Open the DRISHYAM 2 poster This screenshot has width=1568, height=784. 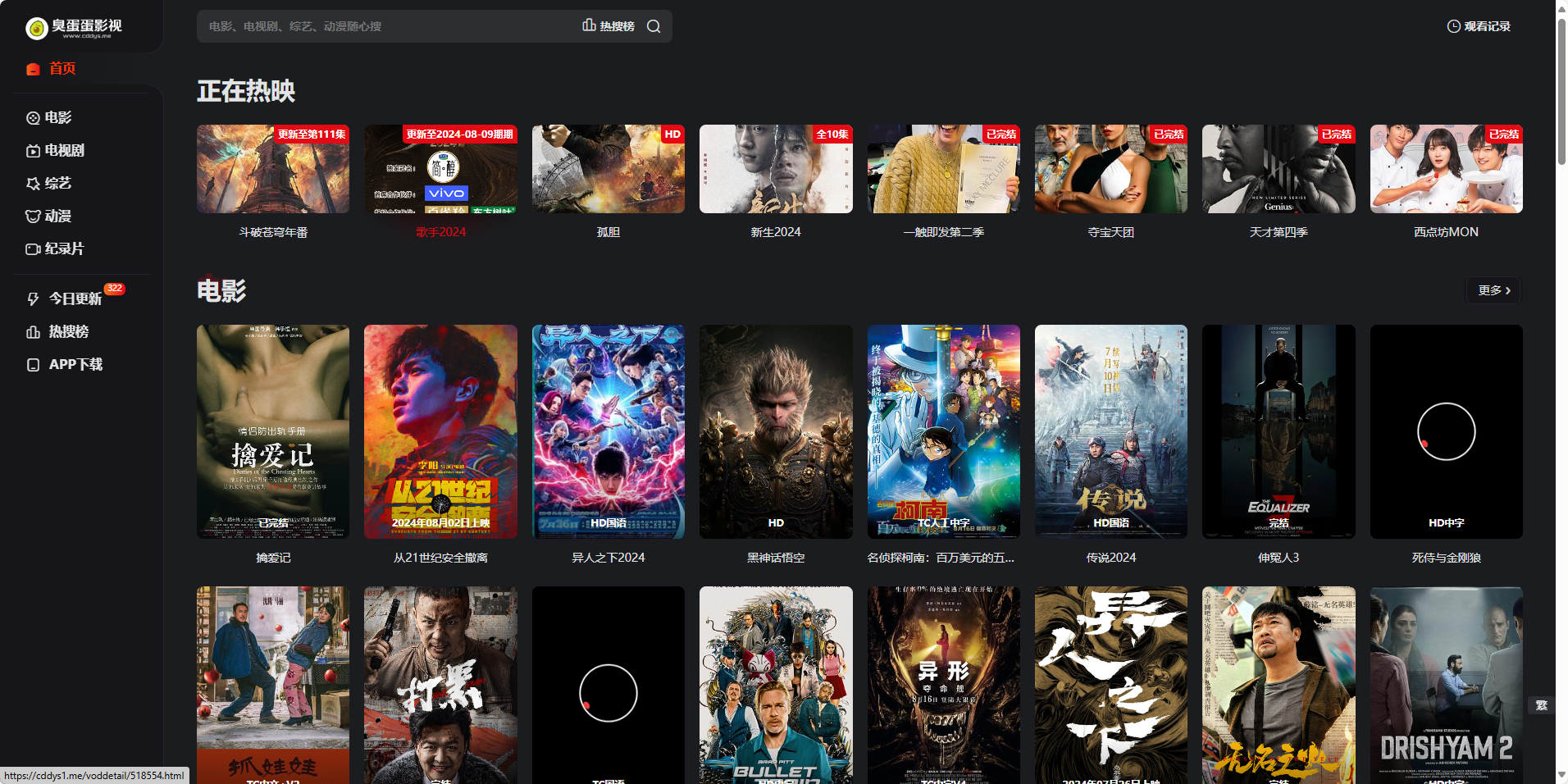click(1447, 685)
